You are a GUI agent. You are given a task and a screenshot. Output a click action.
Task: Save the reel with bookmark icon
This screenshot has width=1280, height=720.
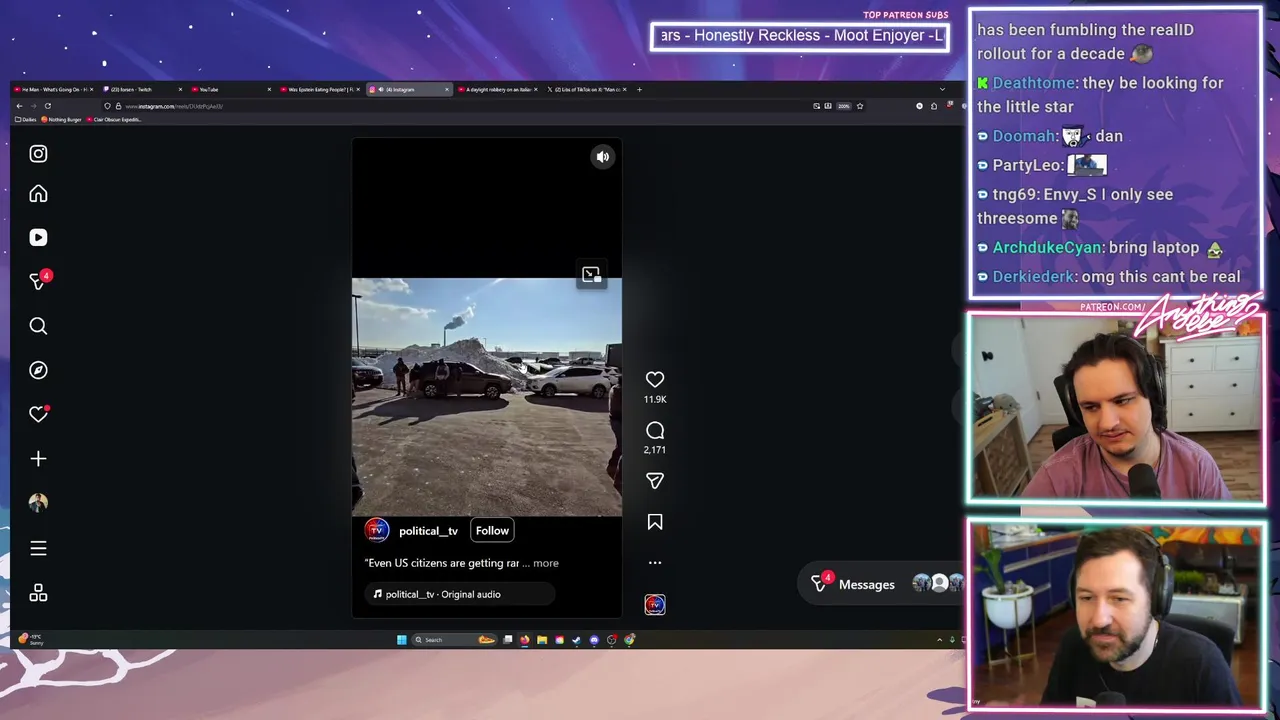click(x=655, y=522)
